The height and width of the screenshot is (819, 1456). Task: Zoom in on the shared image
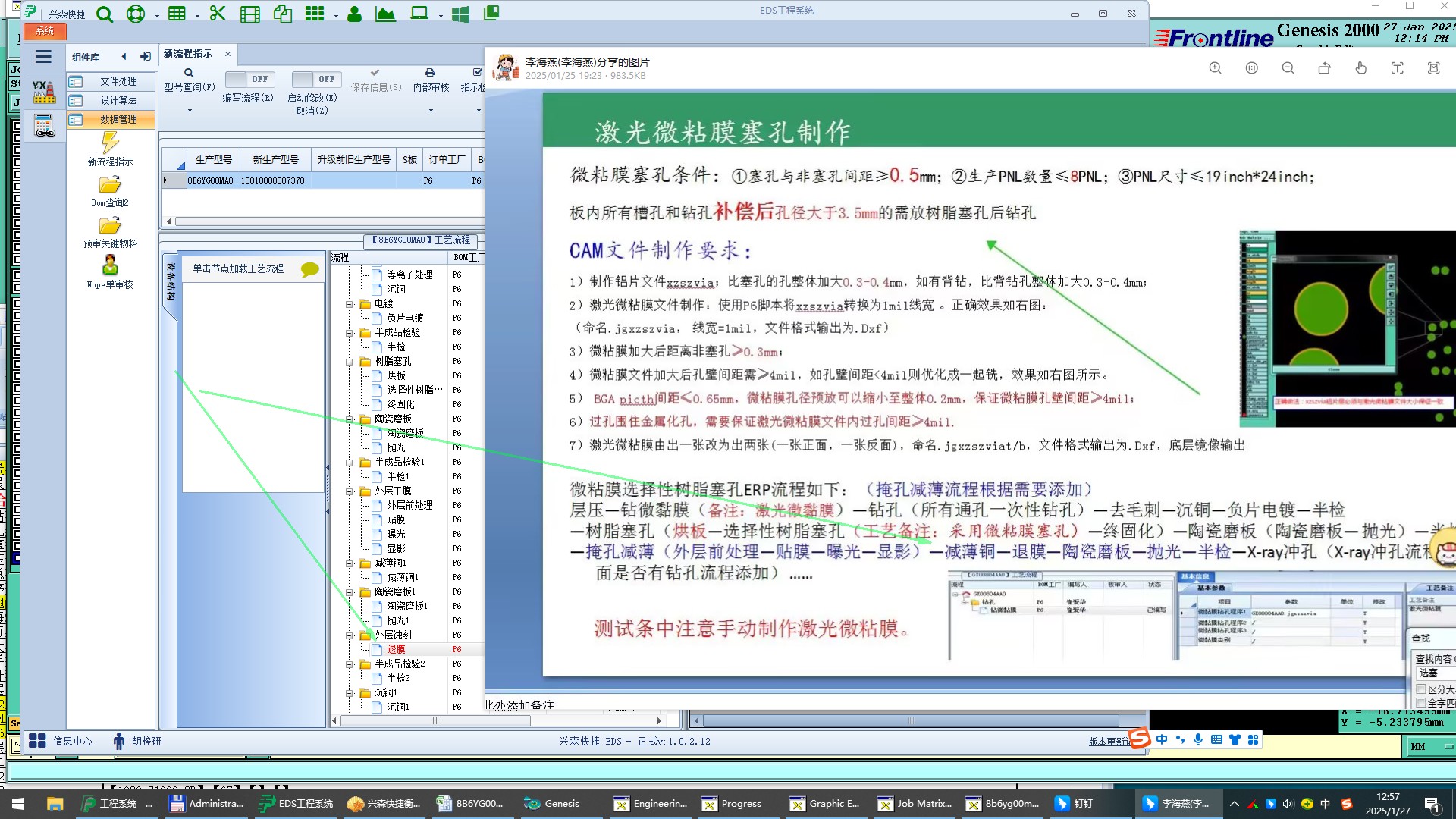click(1215, 68)
